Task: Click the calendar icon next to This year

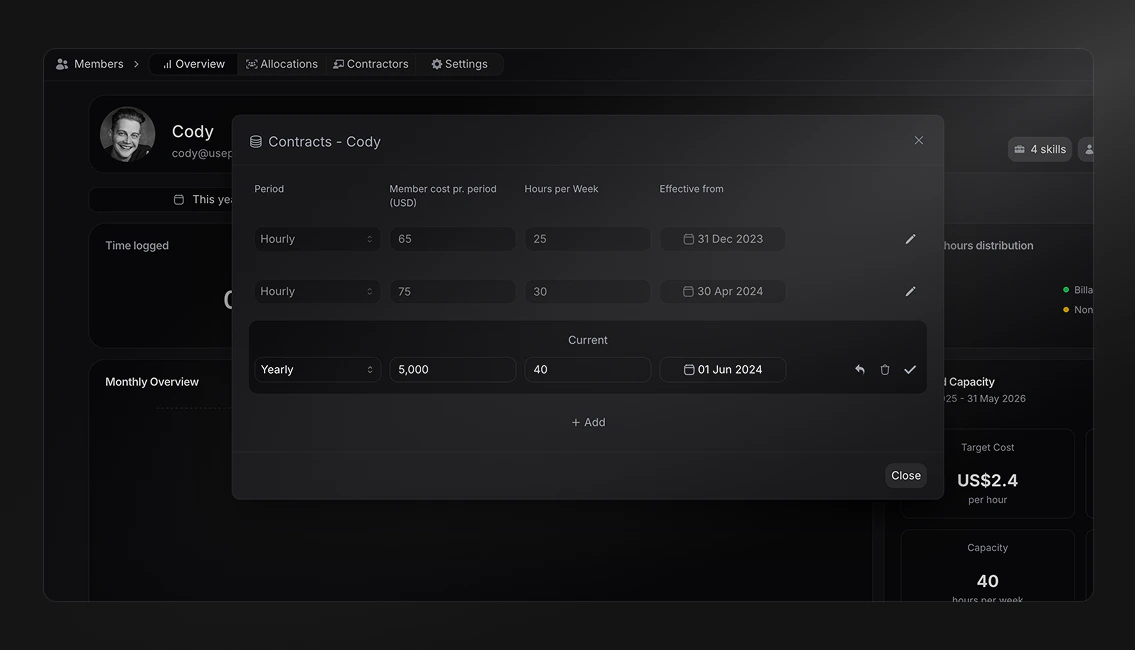Action: 179,199
